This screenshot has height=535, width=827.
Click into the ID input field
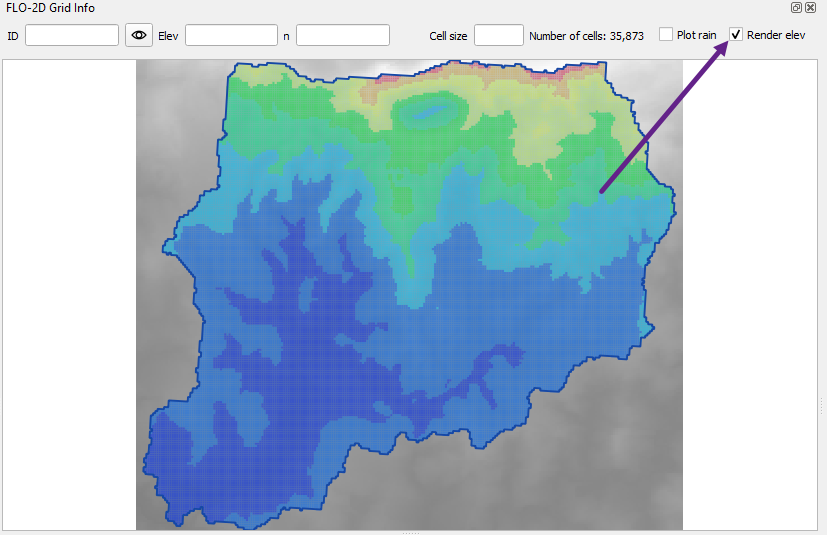pyautogui.click(x=72, y=35)
